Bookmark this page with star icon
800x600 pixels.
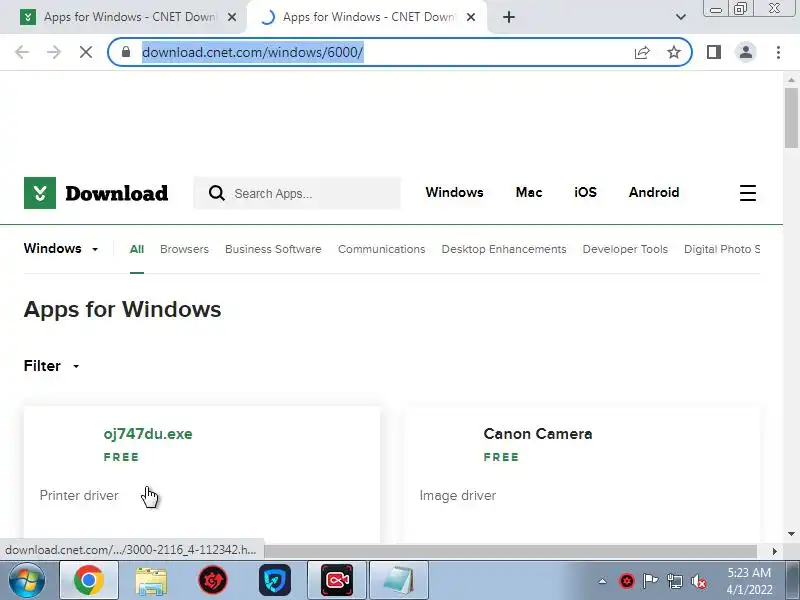[674, 52]
